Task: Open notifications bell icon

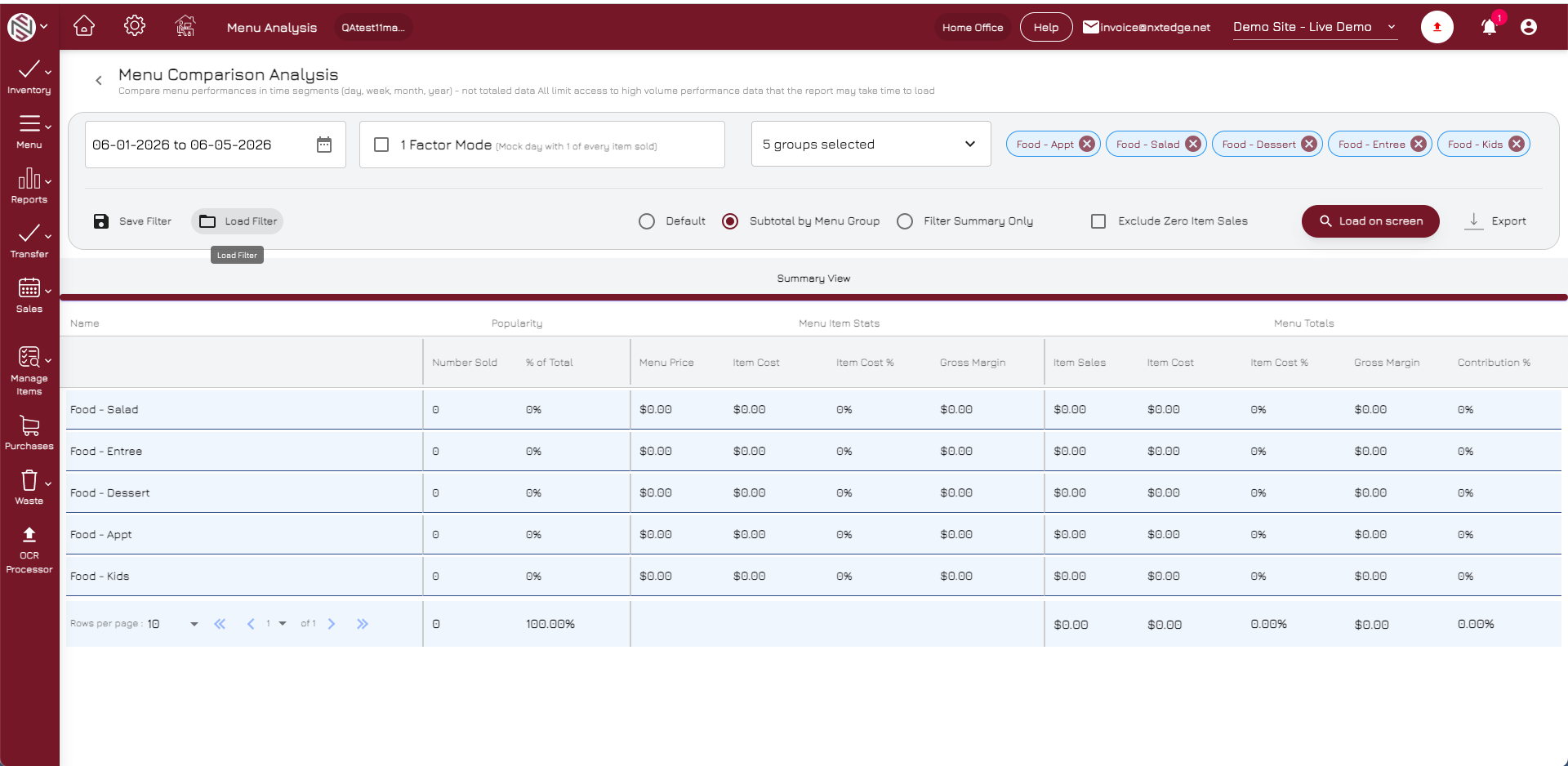Action: click(1489, 27)
